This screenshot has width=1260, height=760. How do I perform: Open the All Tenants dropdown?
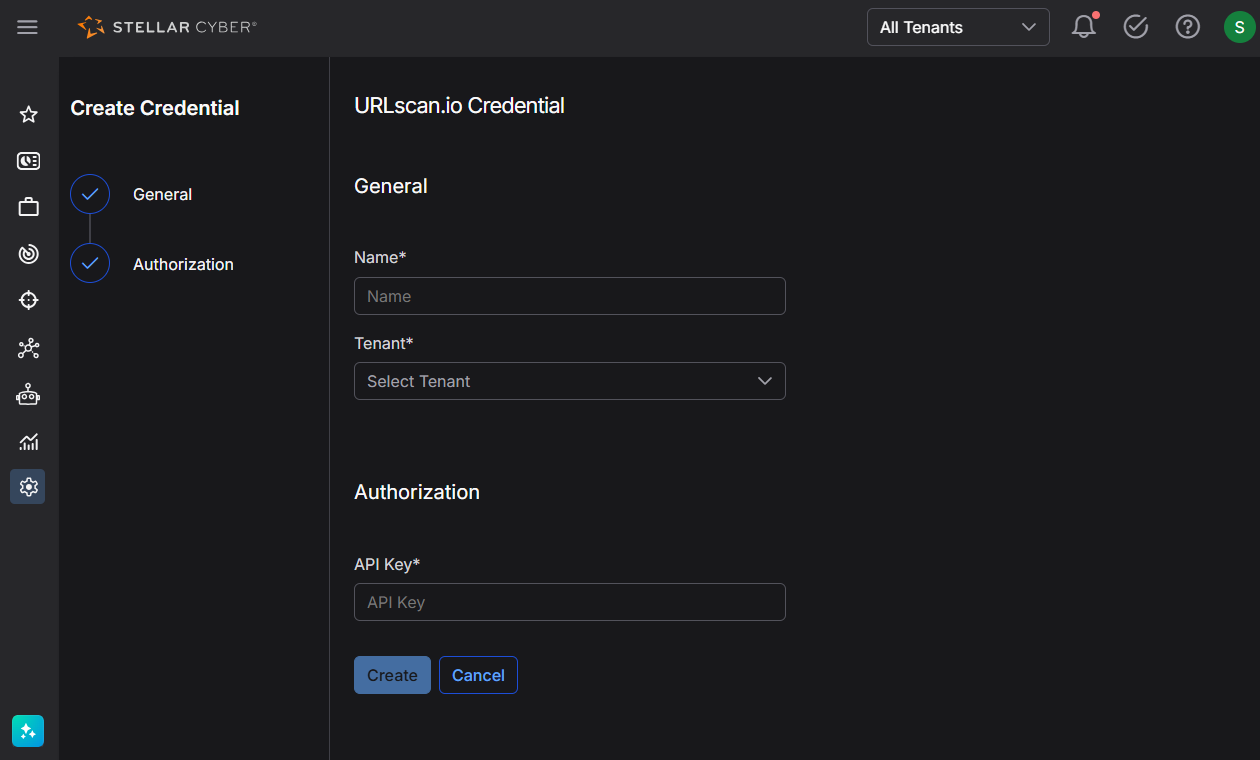click(x=958, y=27)
